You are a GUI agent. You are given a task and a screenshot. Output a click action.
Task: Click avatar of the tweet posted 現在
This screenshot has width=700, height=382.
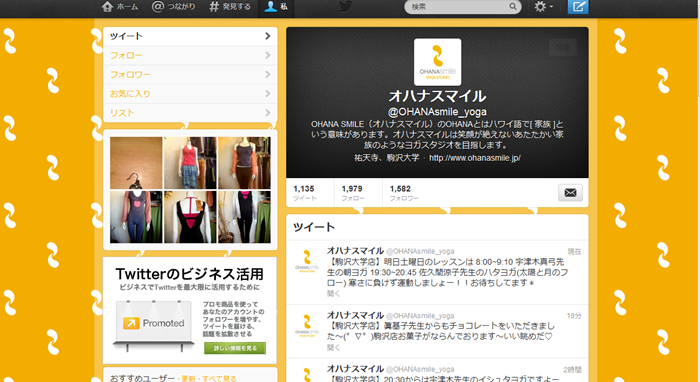point(307,262)
